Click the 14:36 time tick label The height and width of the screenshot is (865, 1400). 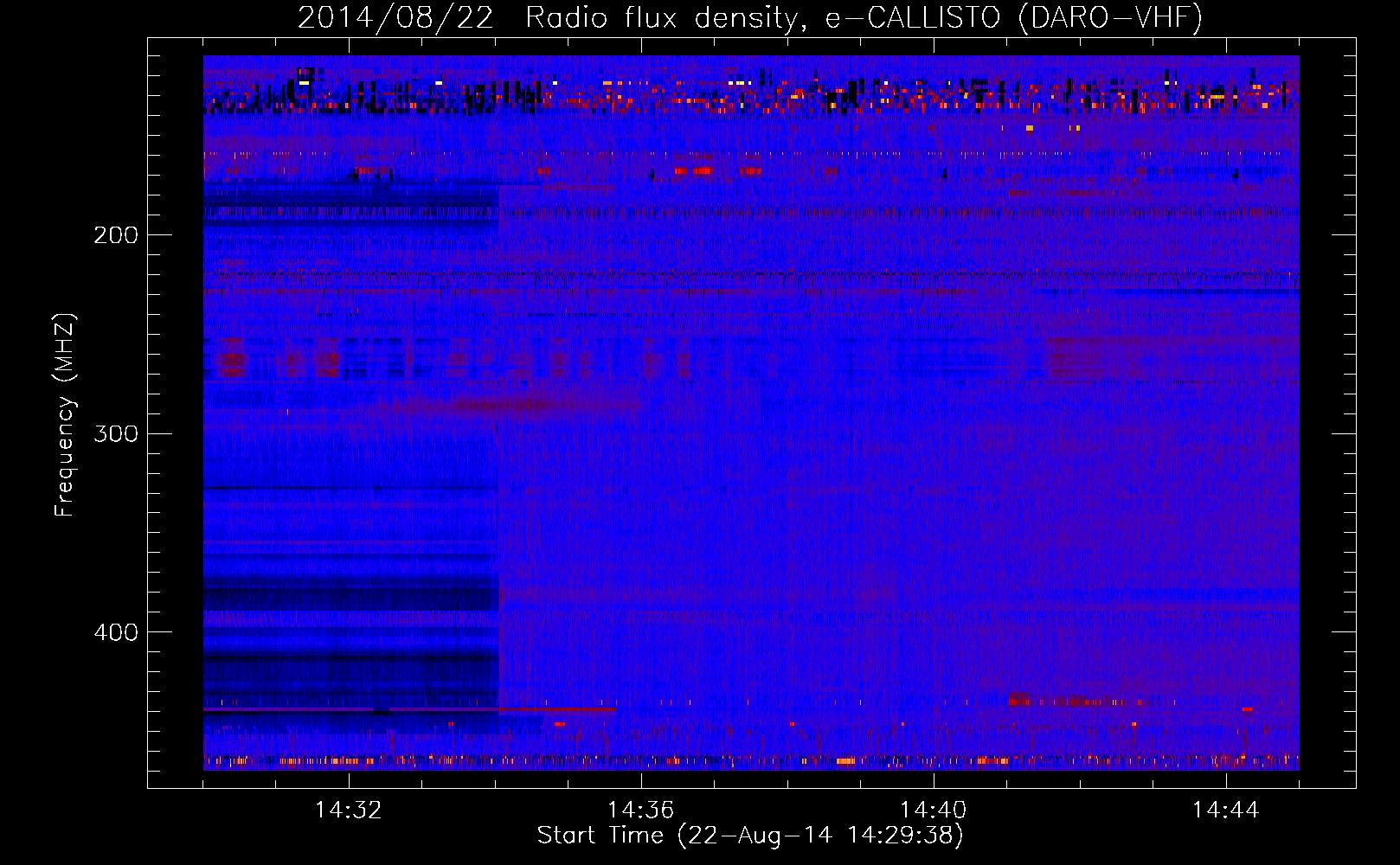click(641, 811)
